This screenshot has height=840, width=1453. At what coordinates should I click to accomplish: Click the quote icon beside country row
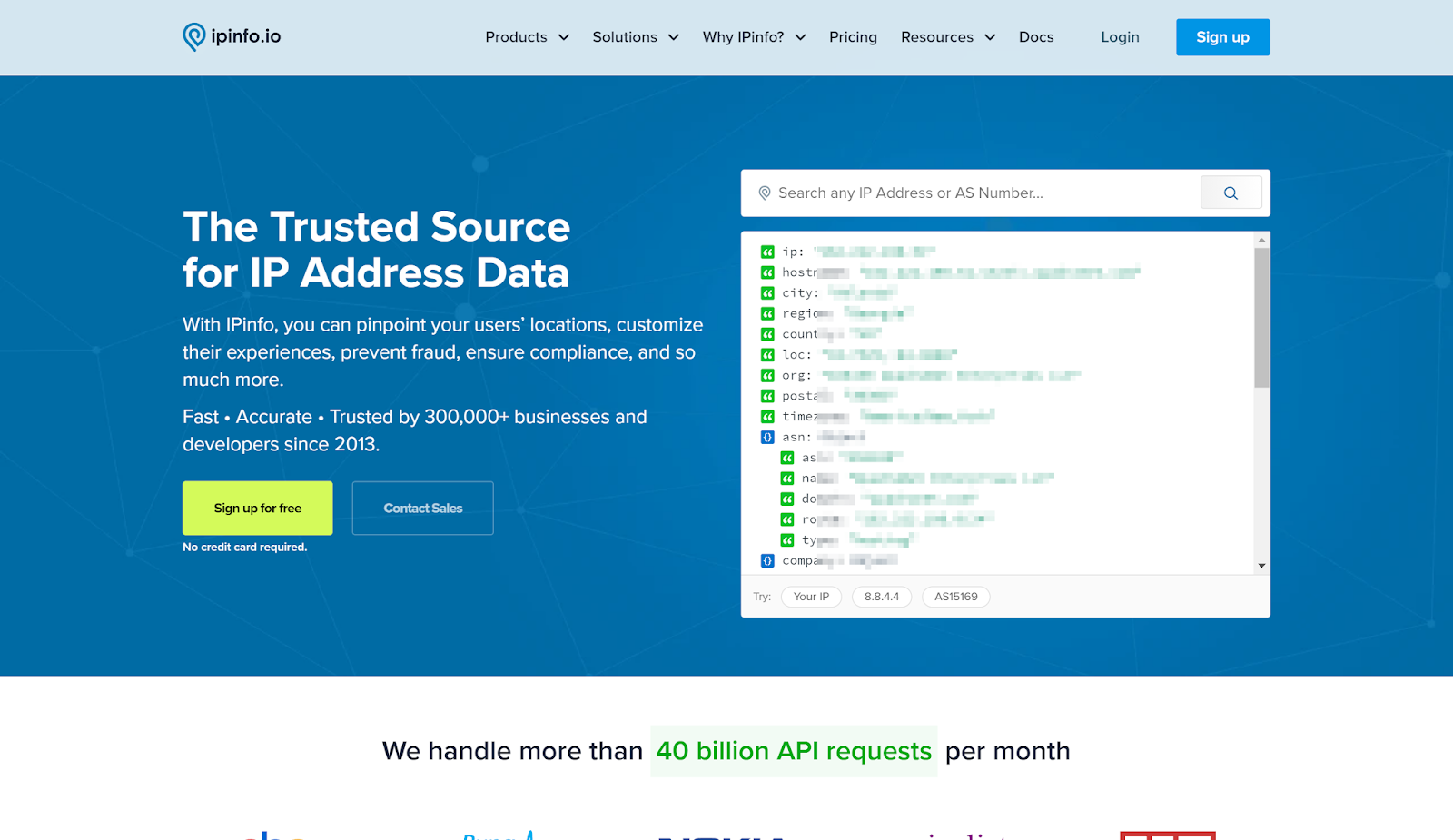coord(767,334)
